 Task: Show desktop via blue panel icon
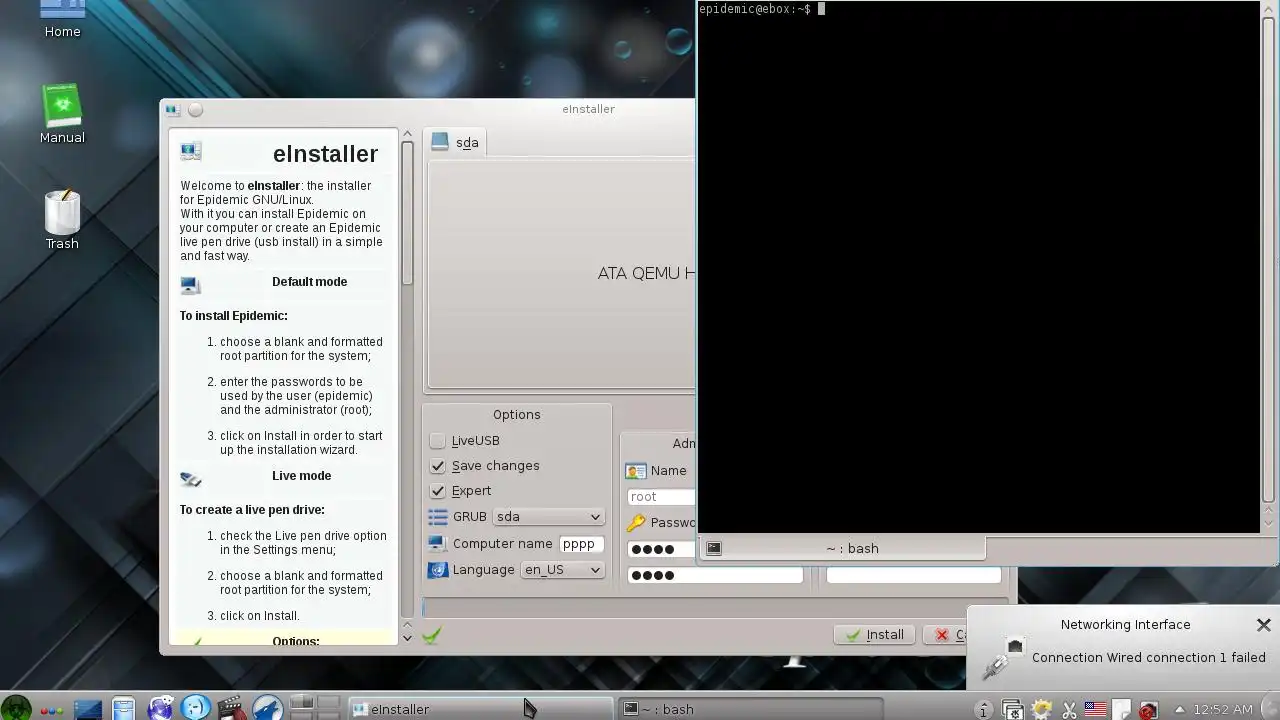click(x=87, y=709)
